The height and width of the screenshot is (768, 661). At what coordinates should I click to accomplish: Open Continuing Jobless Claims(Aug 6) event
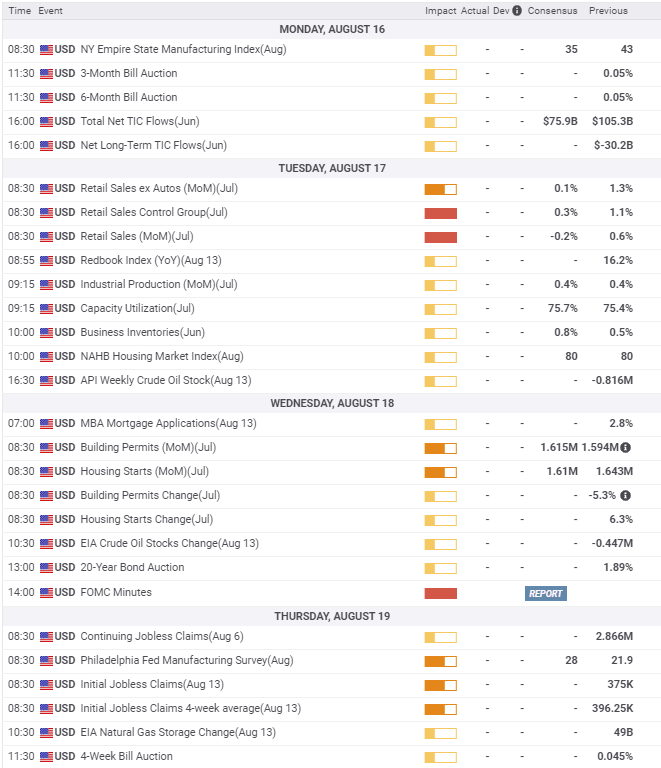click(162, 637)
